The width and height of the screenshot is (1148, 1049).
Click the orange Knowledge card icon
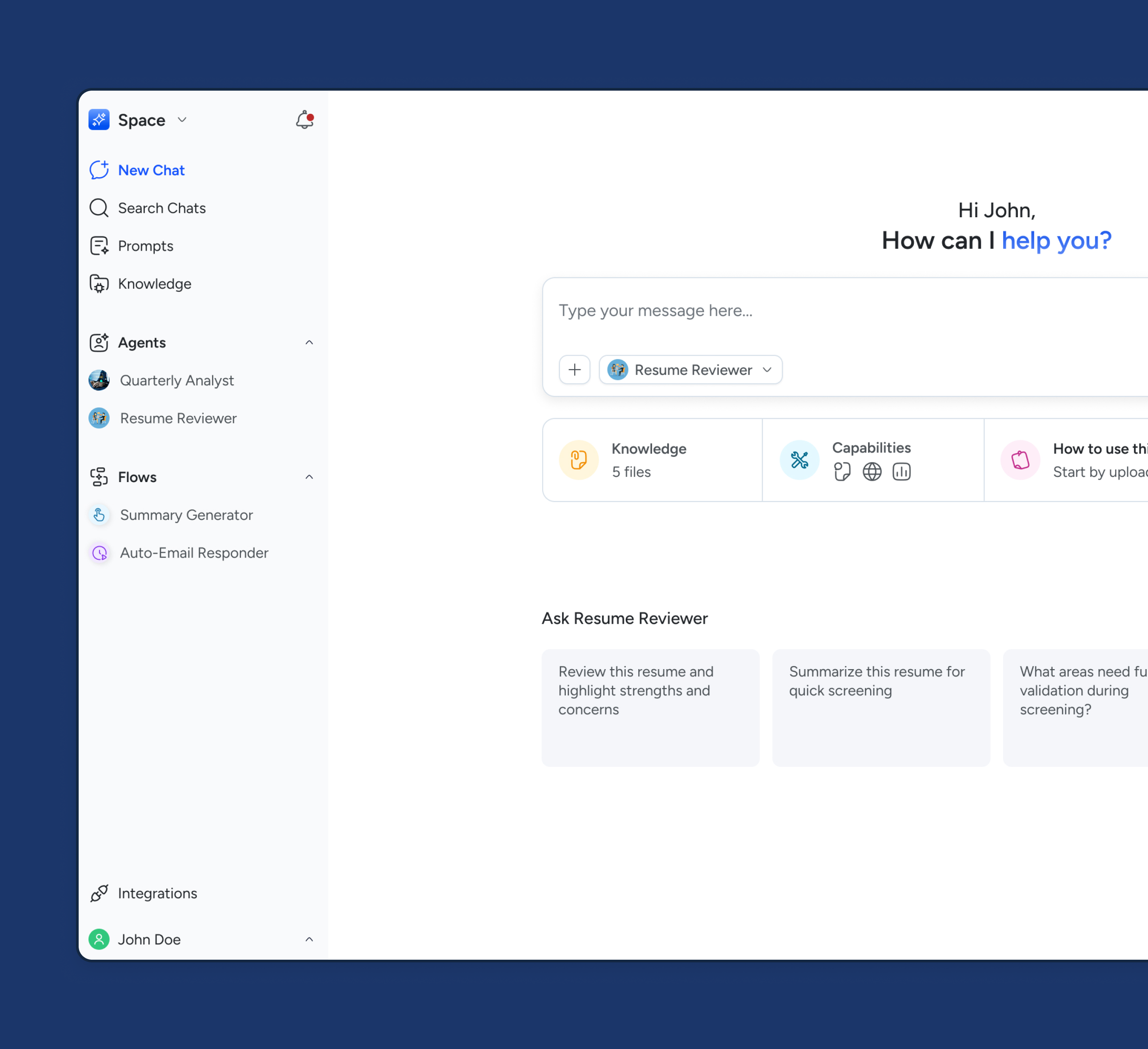click(x=579, y=460)
